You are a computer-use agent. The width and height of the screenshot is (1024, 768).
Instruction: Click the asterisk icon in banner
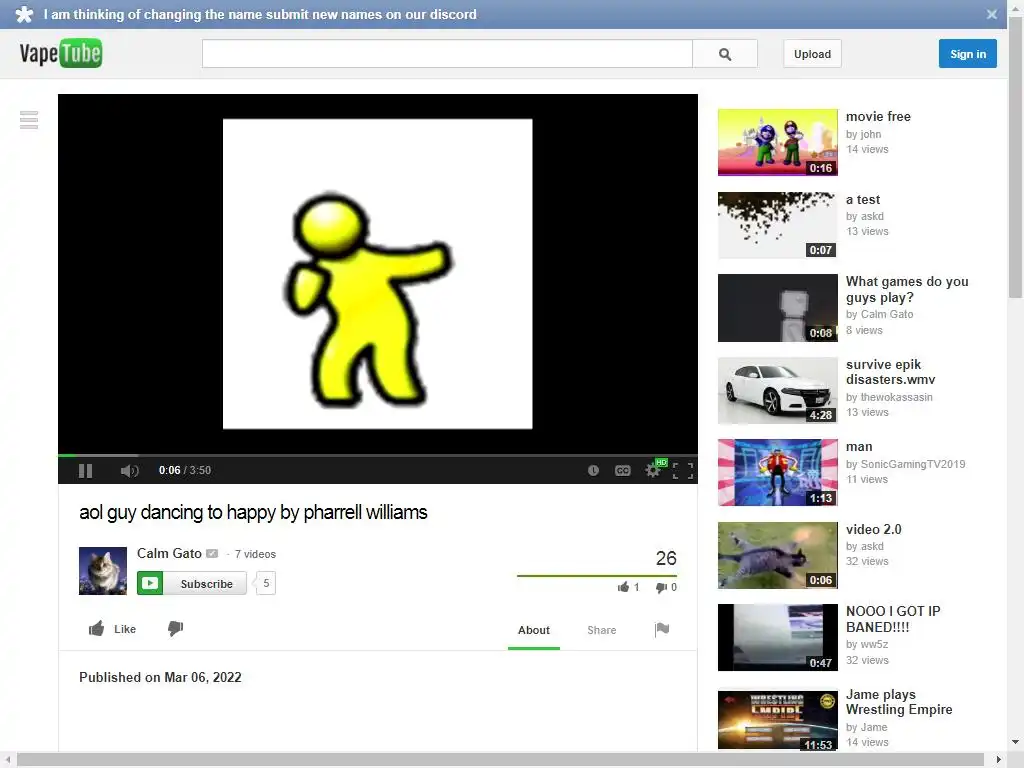pos(24,14)
